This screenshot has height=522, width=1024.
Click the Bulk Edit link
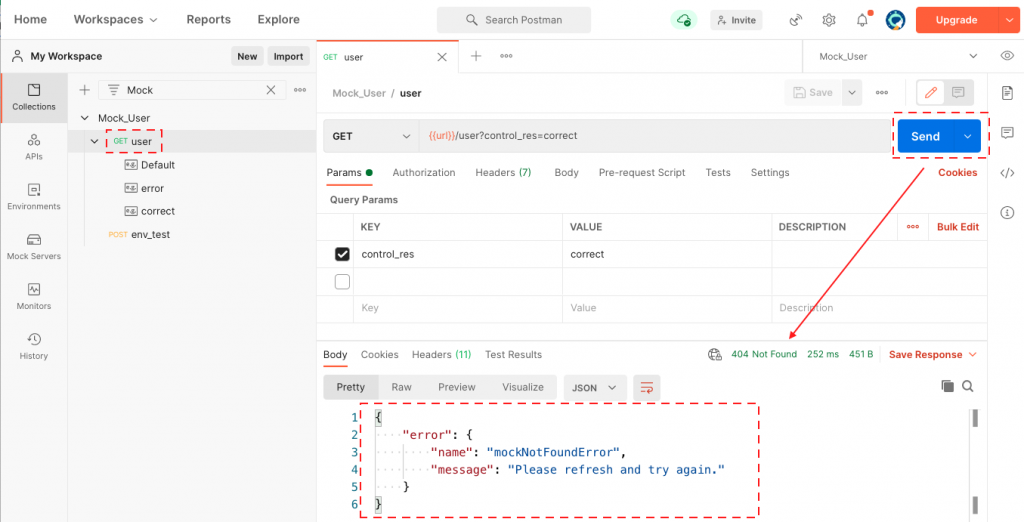958,227
